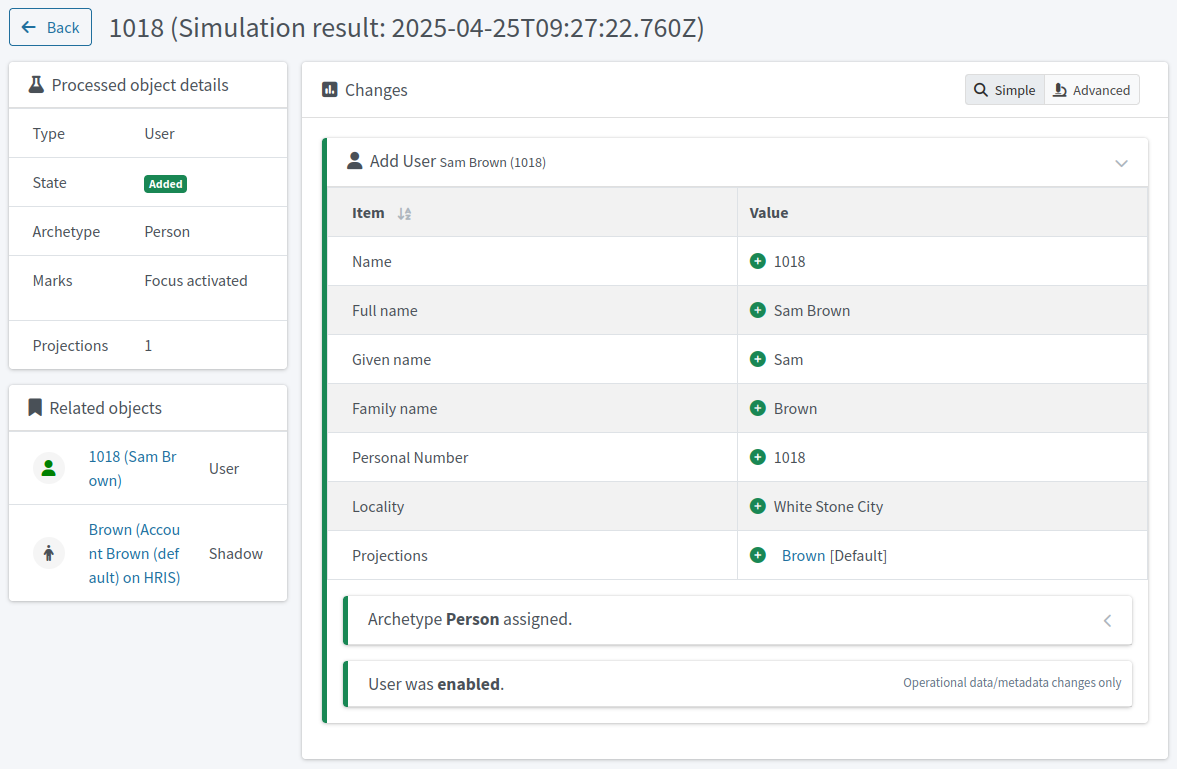The width and height of the screenshot is (1177, 769).
Task: Click the green user icon beside 1018
Action: [48, 467]
